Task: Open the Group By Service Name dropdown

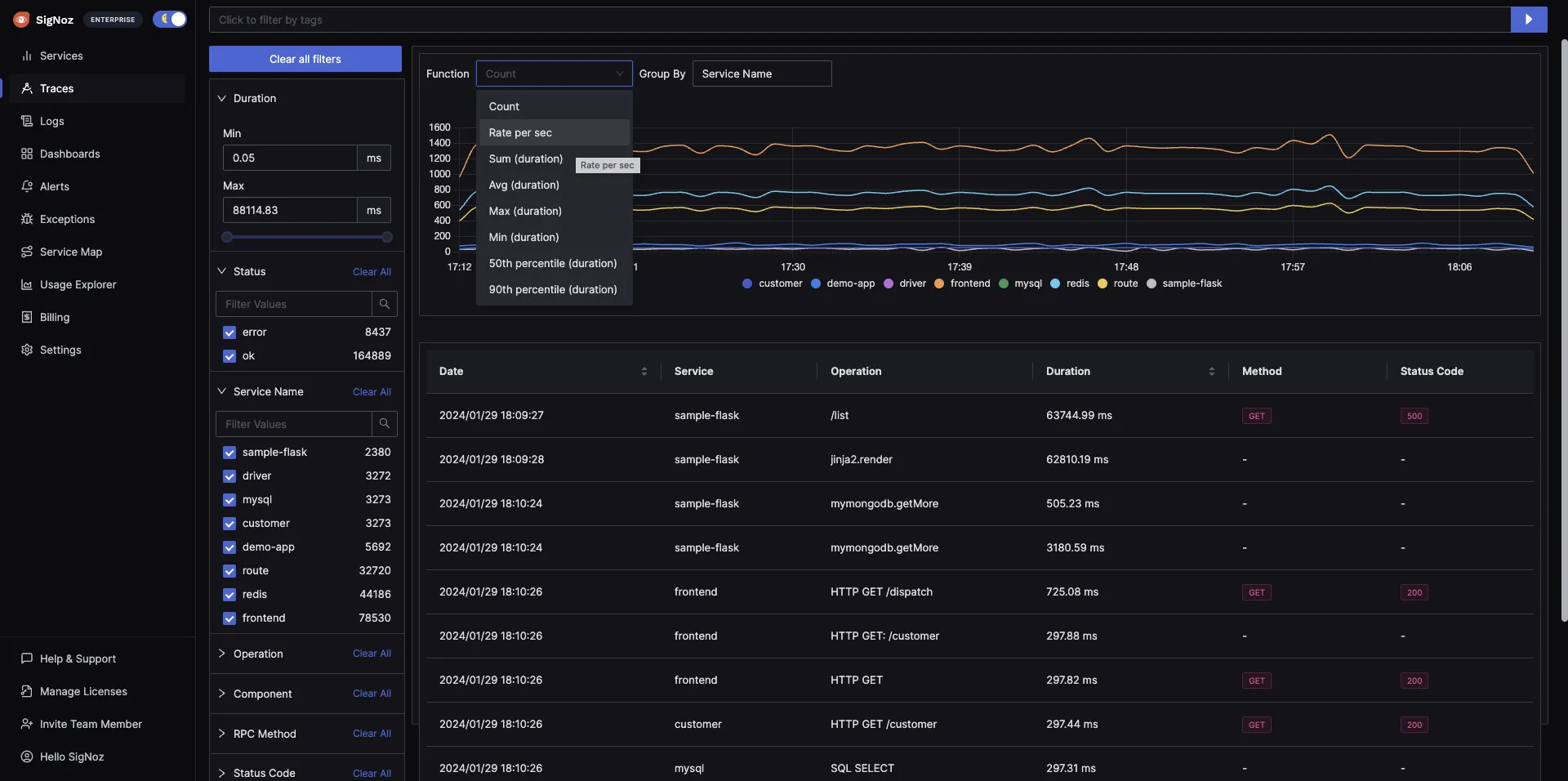Action: (x=762, y=74)
